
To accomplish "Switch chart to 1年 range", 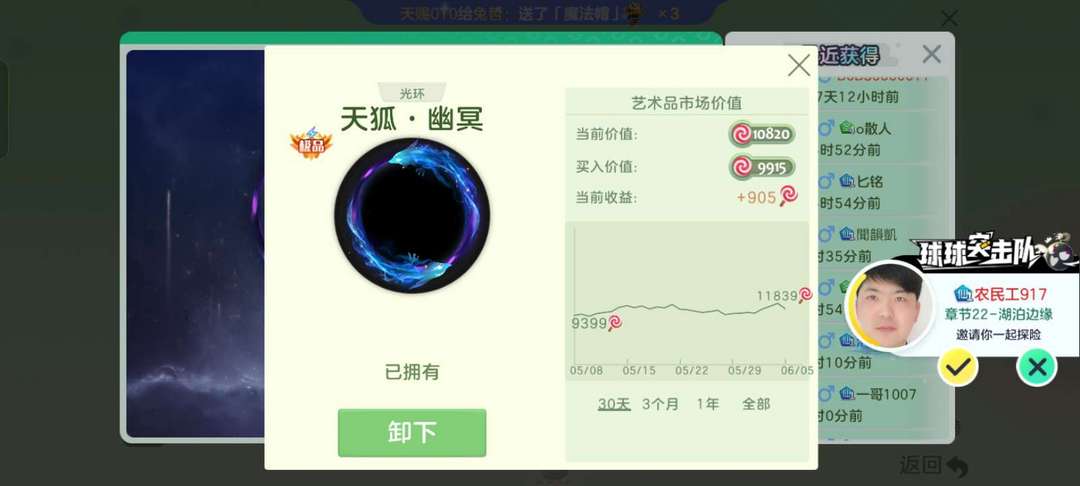I will click(x=707, y=404).
